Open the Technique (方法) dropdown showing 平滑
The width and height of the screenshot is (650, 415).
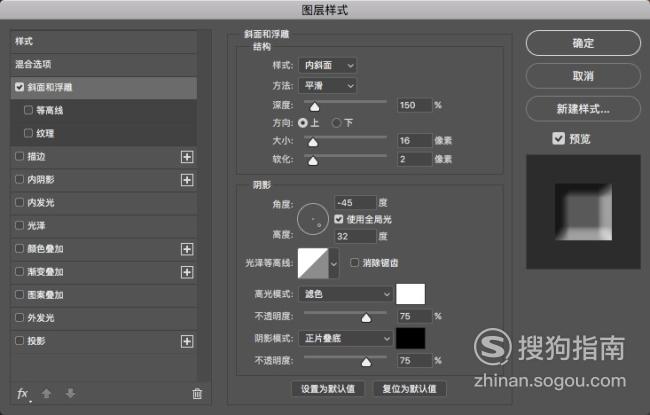327,86
